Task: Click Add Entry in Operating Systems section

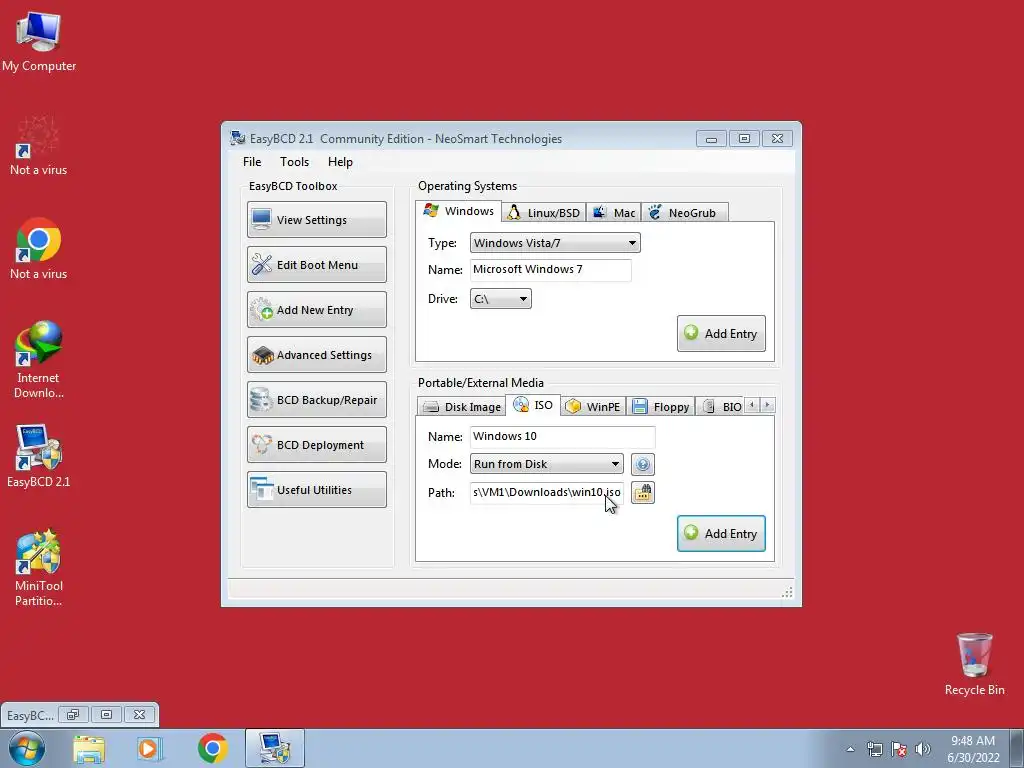Action: tap(721, 334)
